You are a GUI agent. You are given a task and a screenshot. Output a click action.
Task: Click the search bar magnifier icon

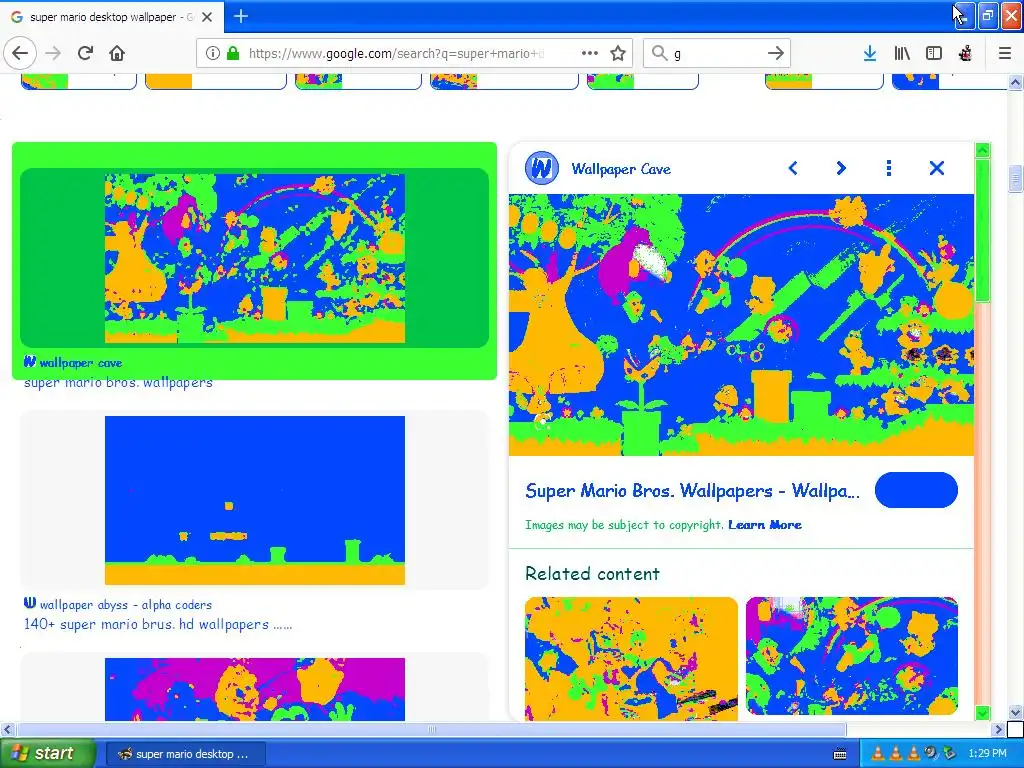click(660, 53)
